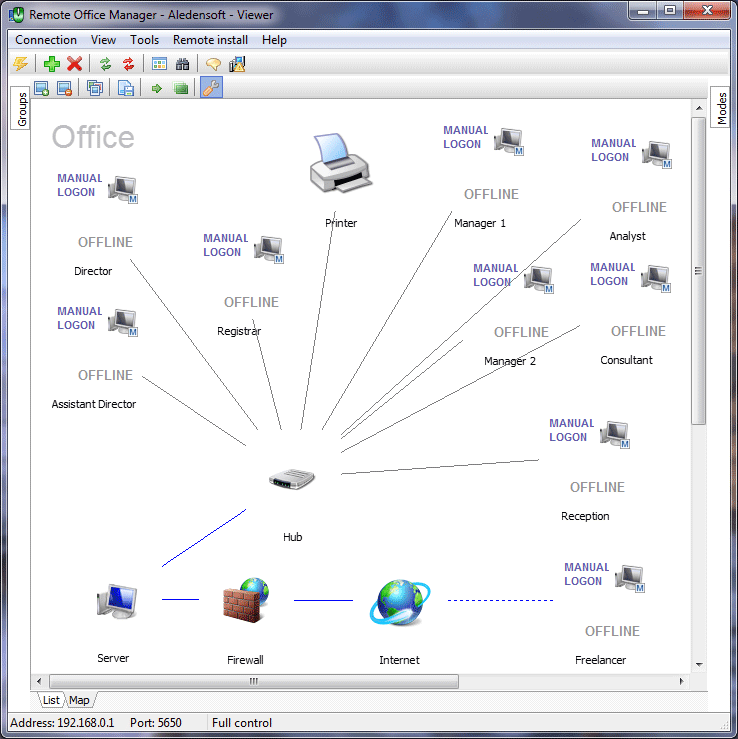Click the green arrows refresh icon
The width and height of the screenshot is (738, 739).
[106, 64]
